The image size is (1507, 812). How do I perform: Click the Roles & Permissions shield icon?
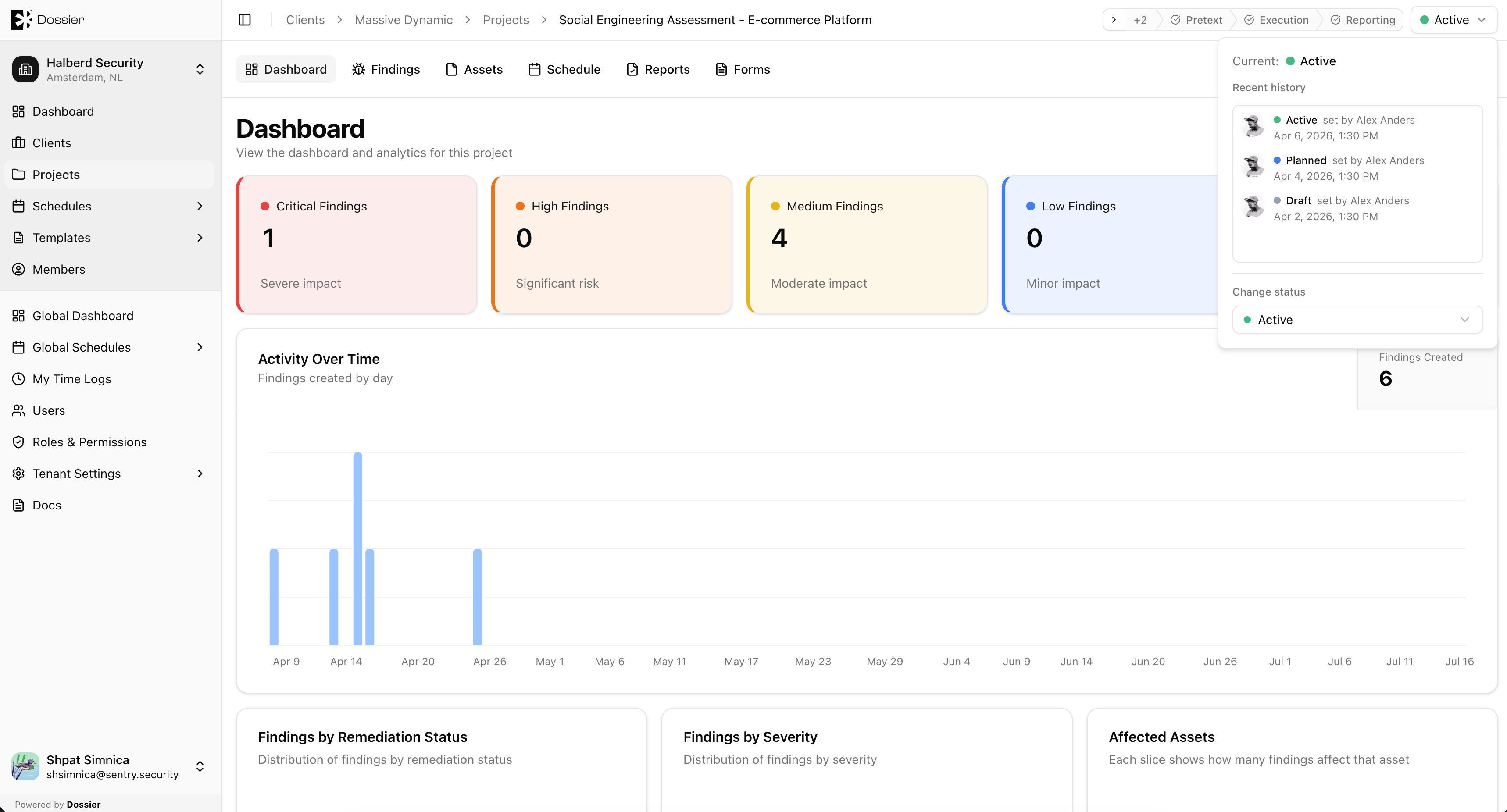19,442
